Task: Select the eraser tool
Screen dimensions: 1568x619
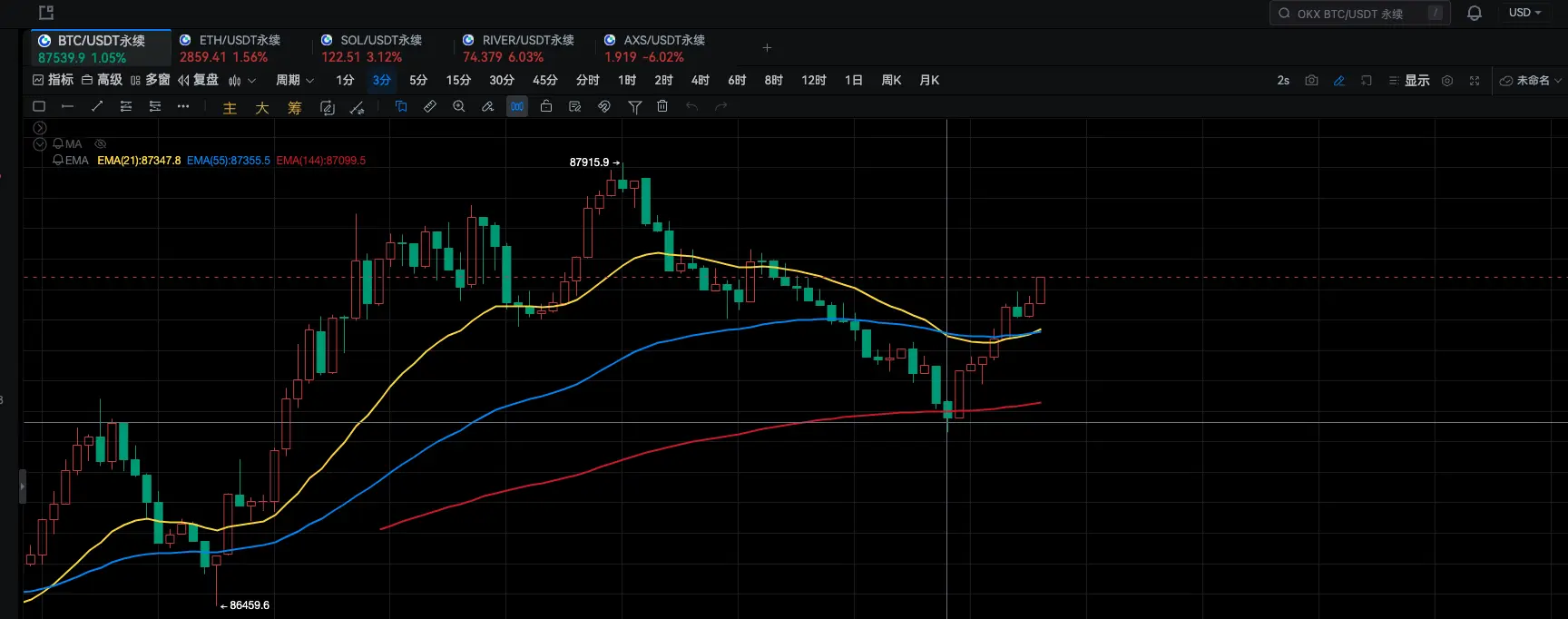Action: (488, 106)
